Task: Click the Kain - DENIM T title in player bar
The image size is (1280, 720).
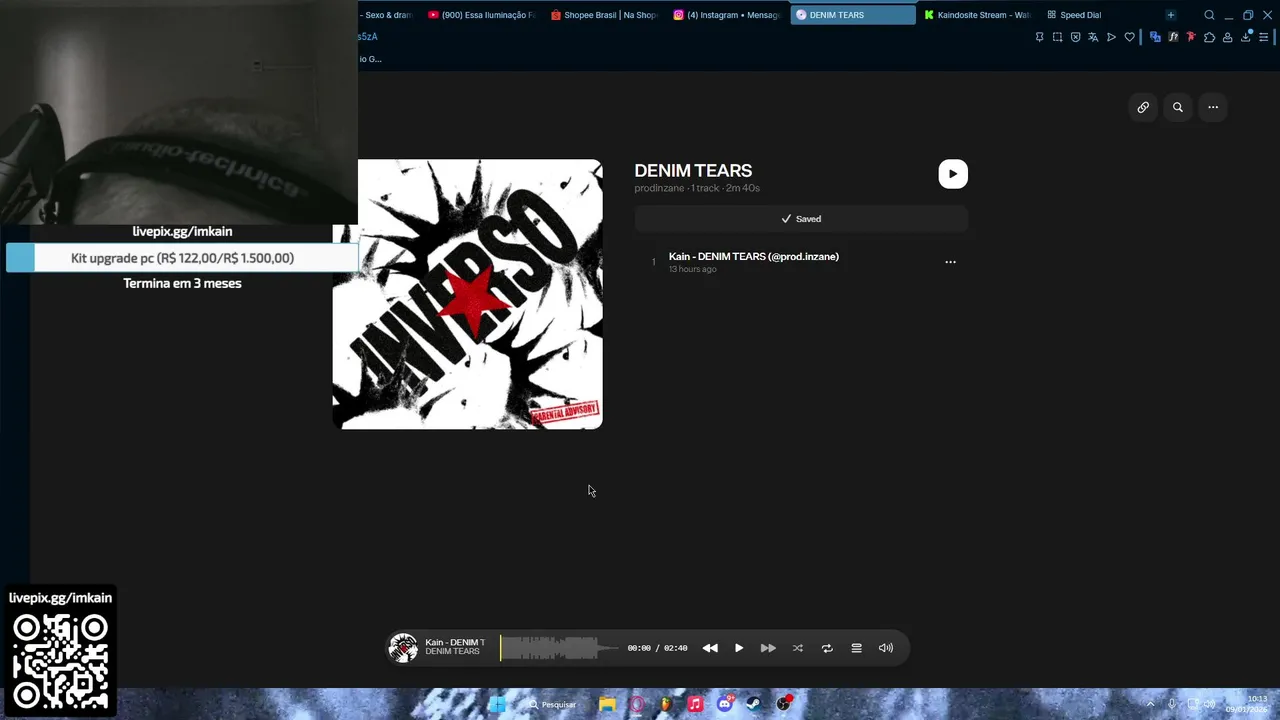Action: point(455,642)
